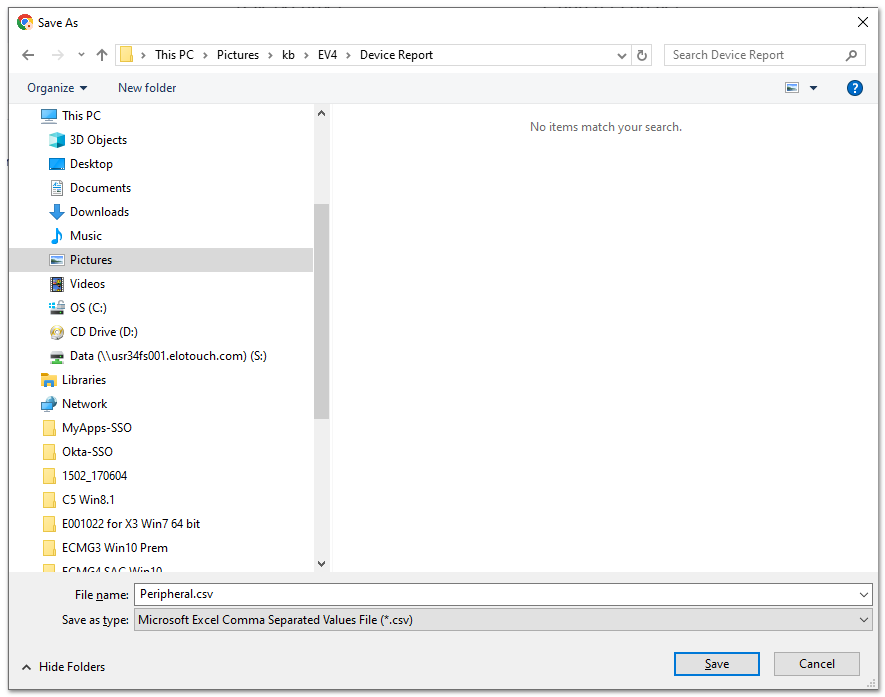Image resolution: width=885 pixels, height=697 pixels.
Task: Expand the File name dropdown arrow
Action: pos(864,595)
